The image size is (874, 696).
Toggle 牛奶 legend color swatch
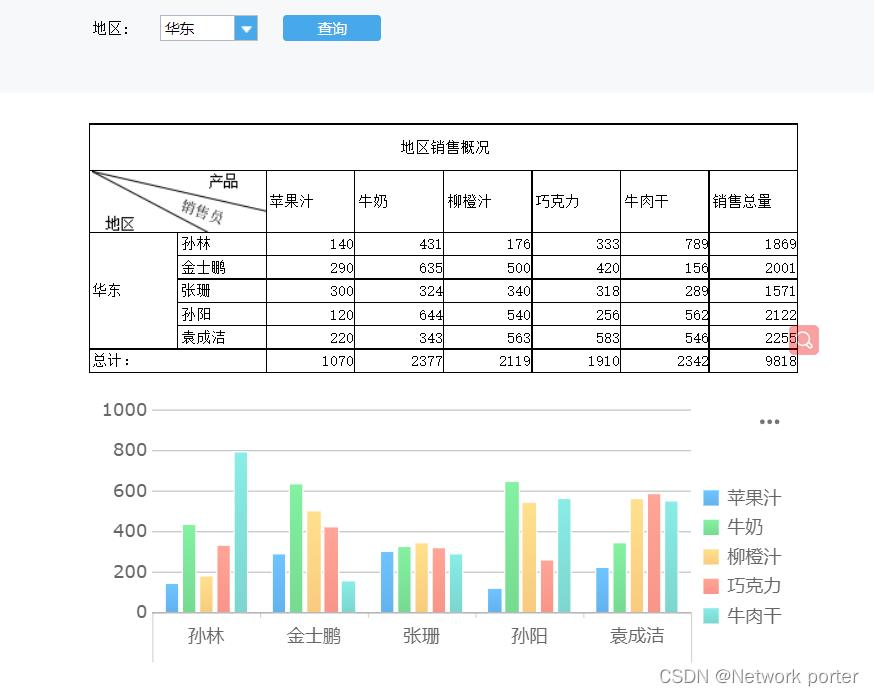pos(711,527)
